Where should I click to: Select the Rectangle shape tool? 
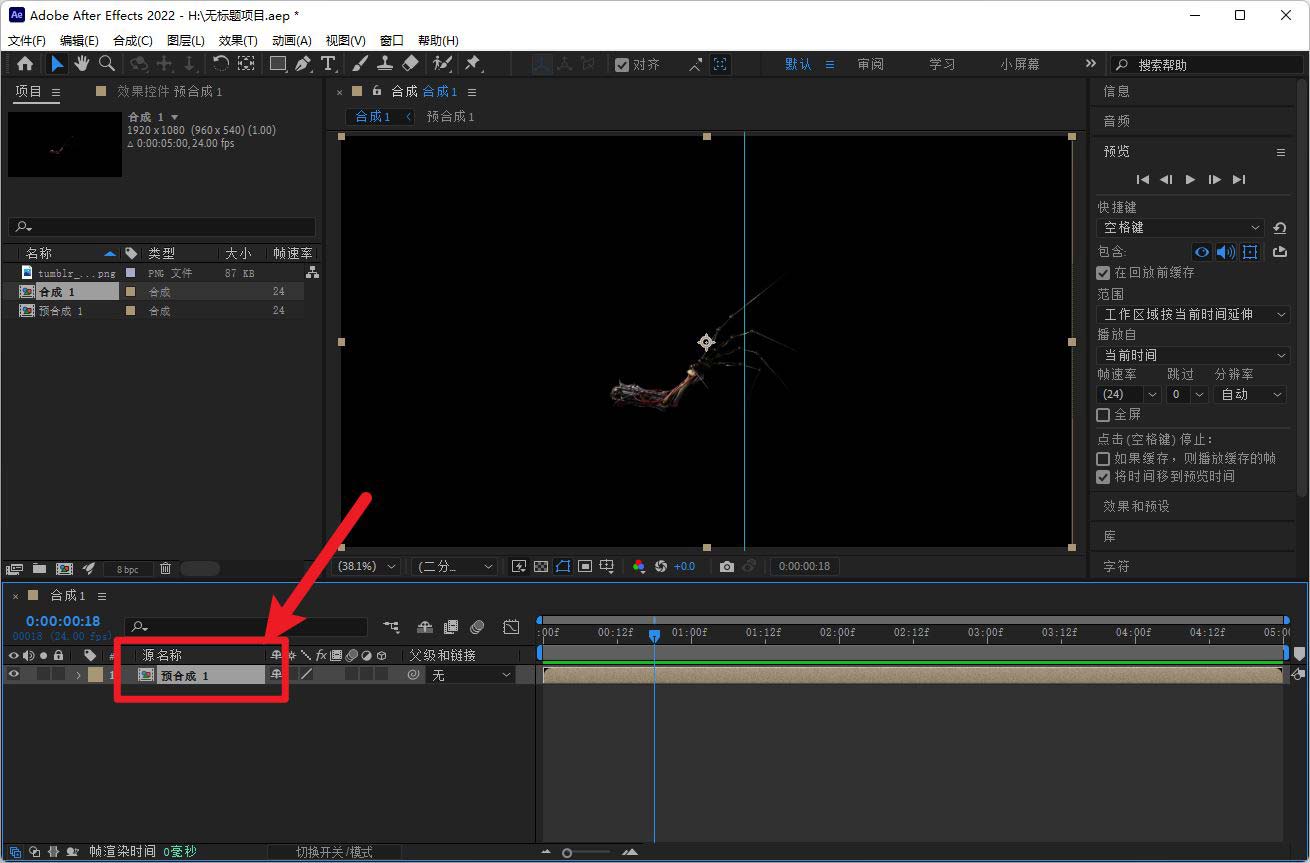tap(278, 64)
